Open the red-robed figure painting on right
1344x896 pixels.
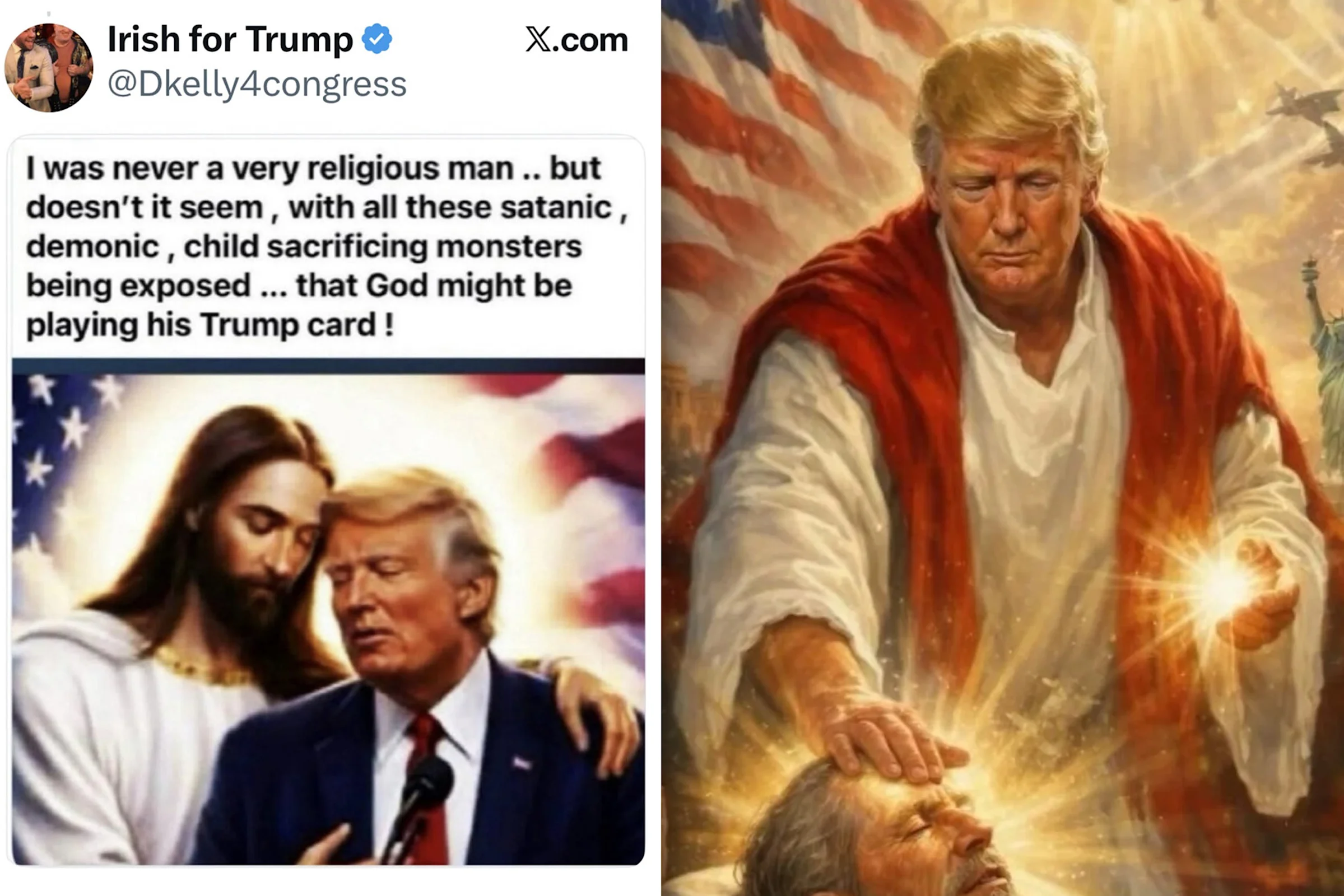click(x=1003, y=448)
